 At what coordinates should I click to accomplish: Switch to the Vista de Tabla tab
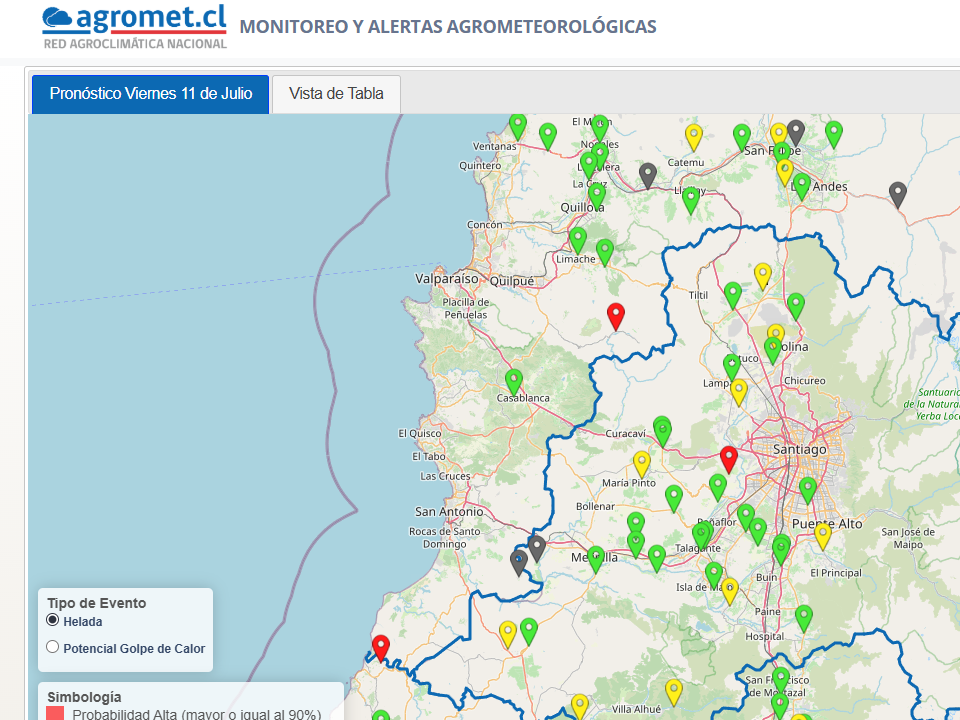336,94
